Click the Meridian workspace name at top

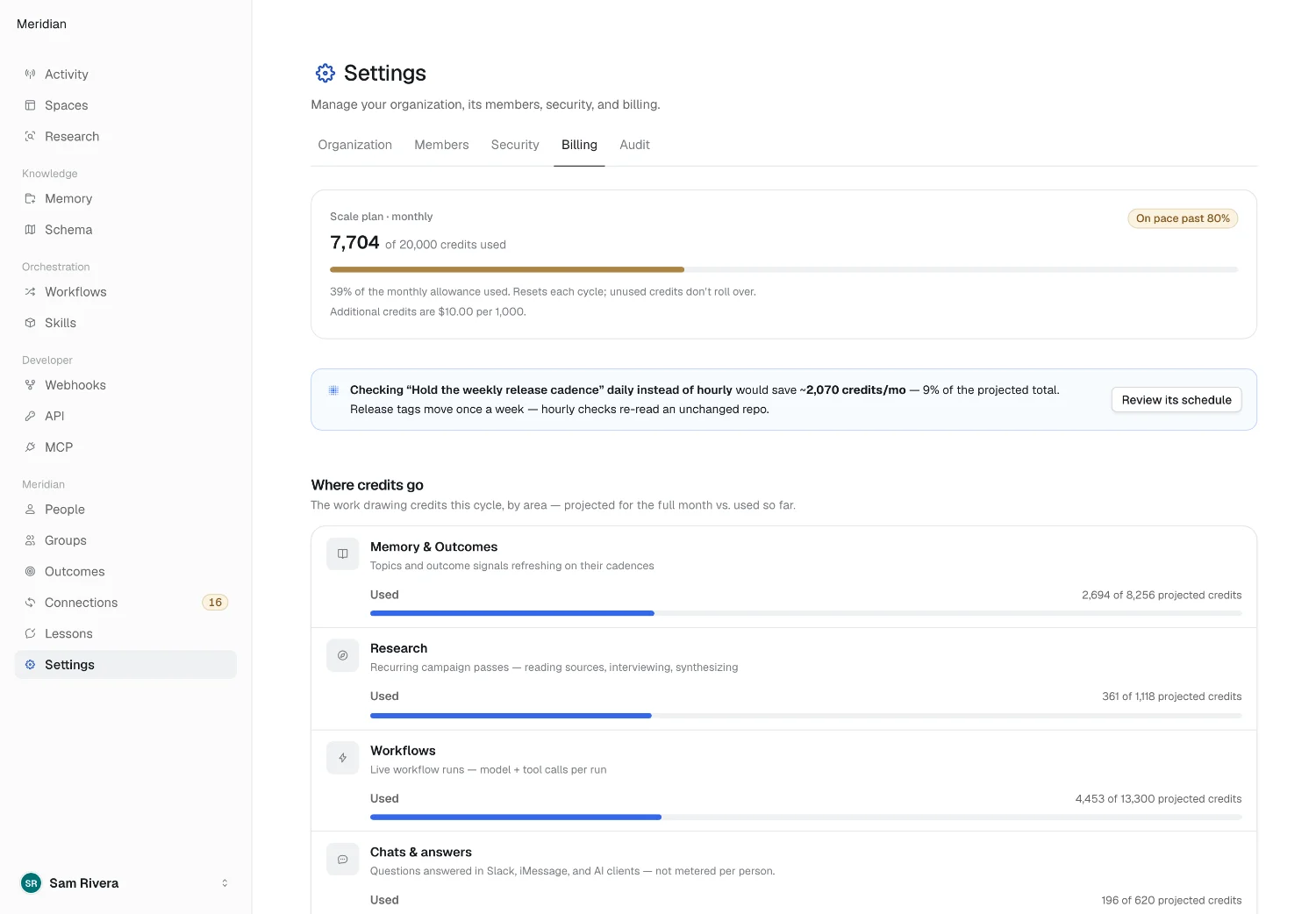tap(41, 24)
